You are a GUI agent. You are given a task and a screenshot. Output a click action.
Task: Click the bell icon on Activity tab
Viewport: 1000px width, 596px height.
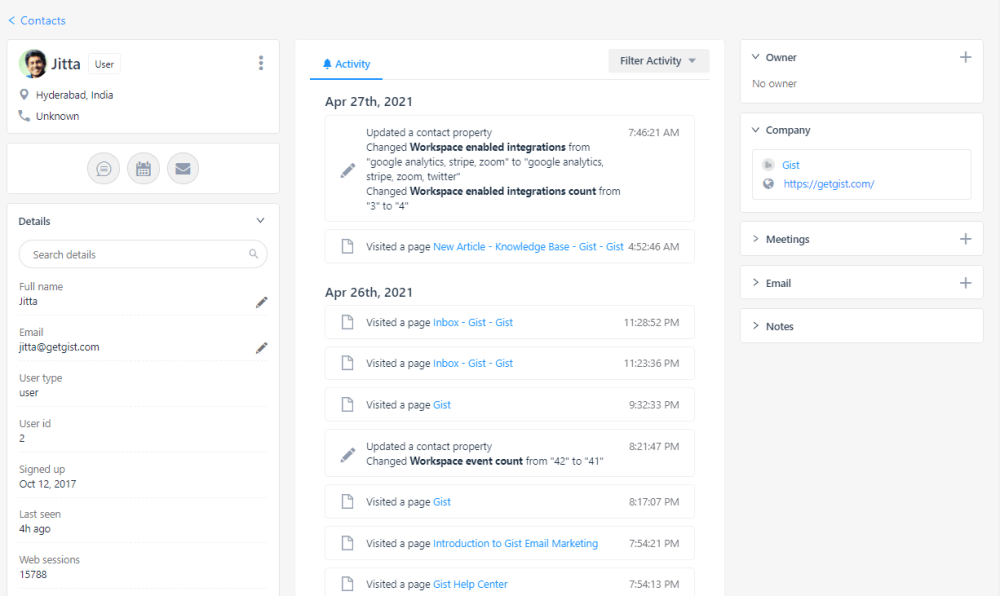[327, 64]
